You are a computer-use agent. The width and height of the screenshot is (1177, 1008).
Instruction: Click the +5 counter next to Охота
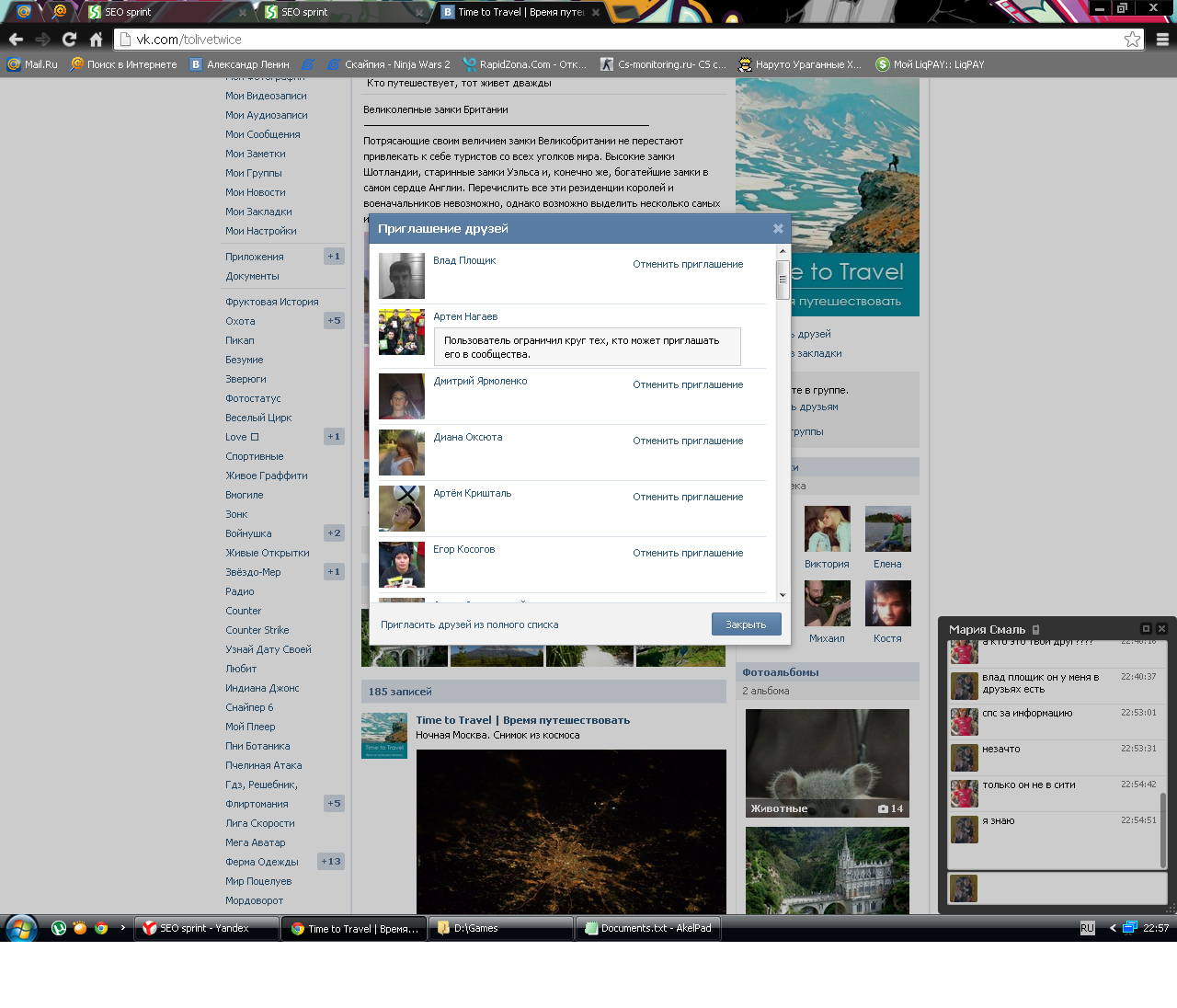(334, 321)
